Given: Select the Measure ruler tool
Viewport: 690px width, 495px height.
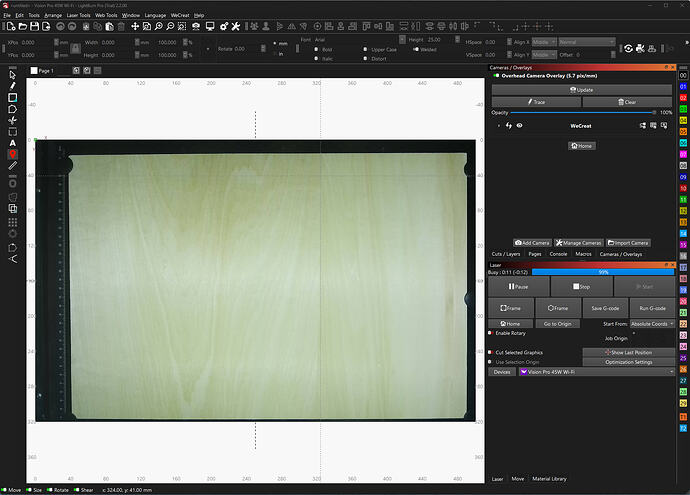Looking at the screenshot, I should point(12,165).
